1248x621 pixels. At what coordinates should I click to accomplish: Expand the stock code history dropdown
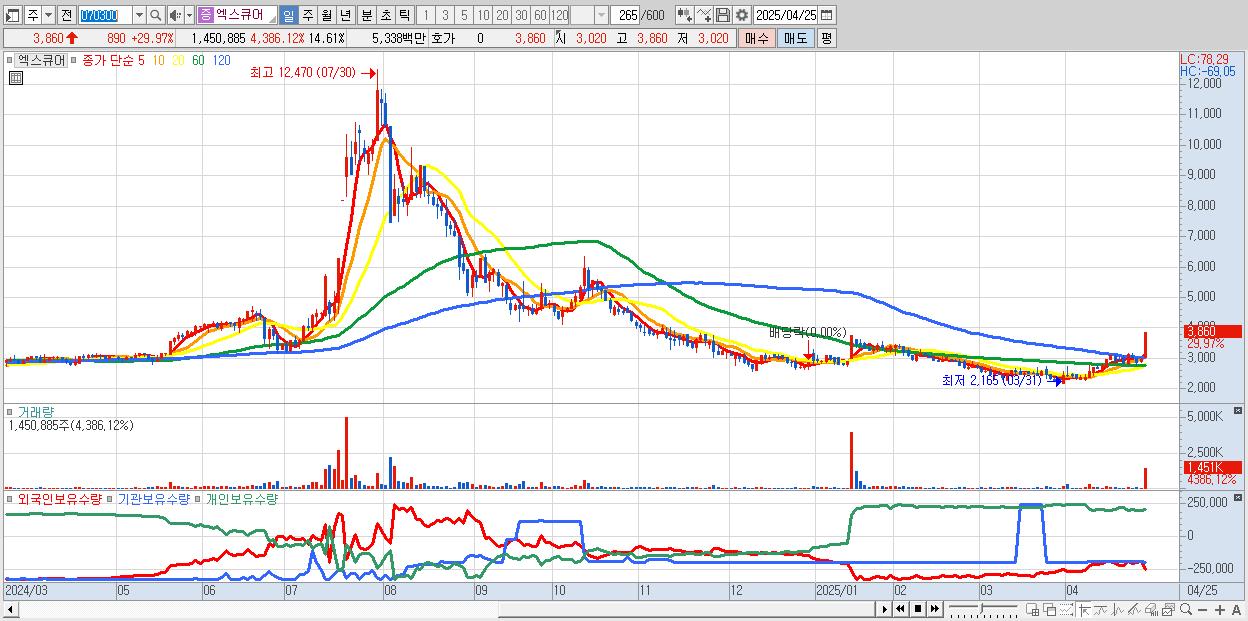tap(139, 16)
